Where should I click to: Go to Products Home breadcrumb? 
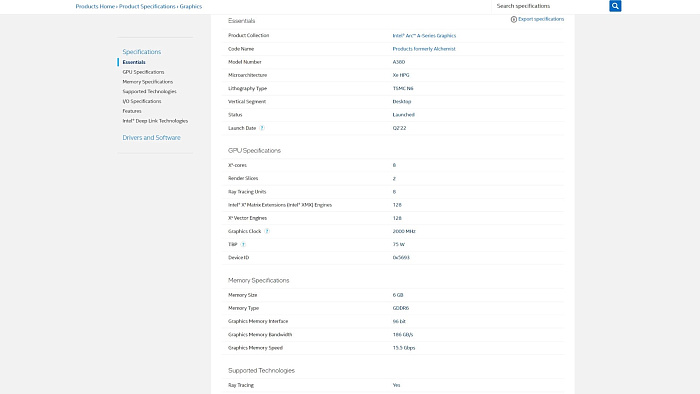click(x=95, y=6)
